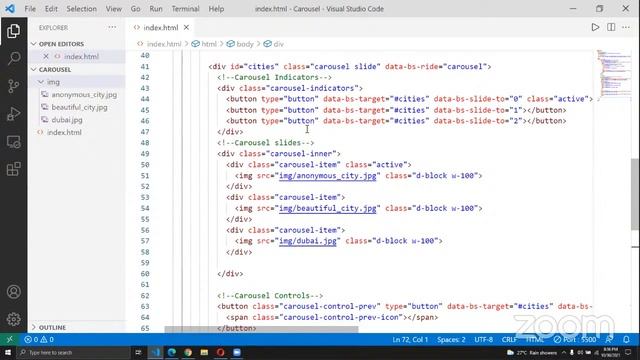
Task: Click the Windows taskbar search box
Action: tap(73, 352)
